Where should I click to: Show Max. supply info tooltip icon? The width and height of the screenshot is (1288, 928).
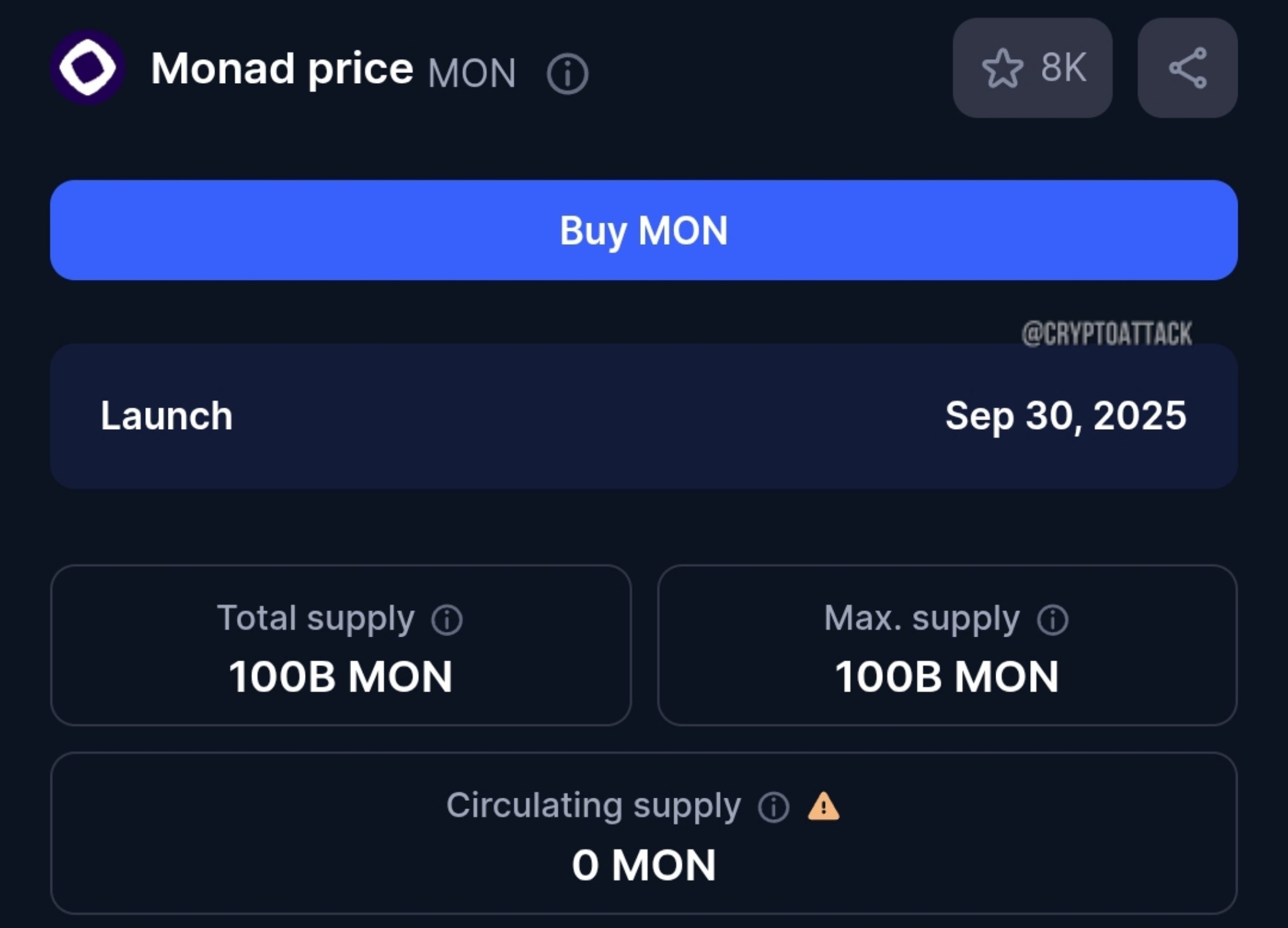1053,620
